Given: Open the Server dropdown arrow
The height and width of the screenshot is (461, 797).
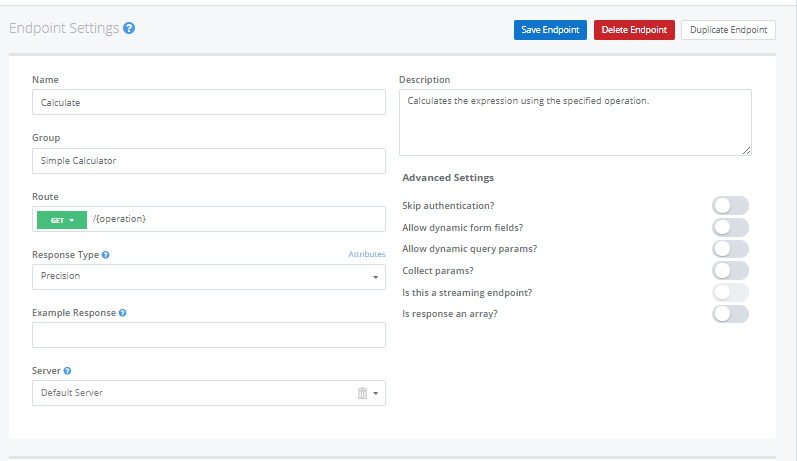Looking at the screenshot, I should click(376, 393).
